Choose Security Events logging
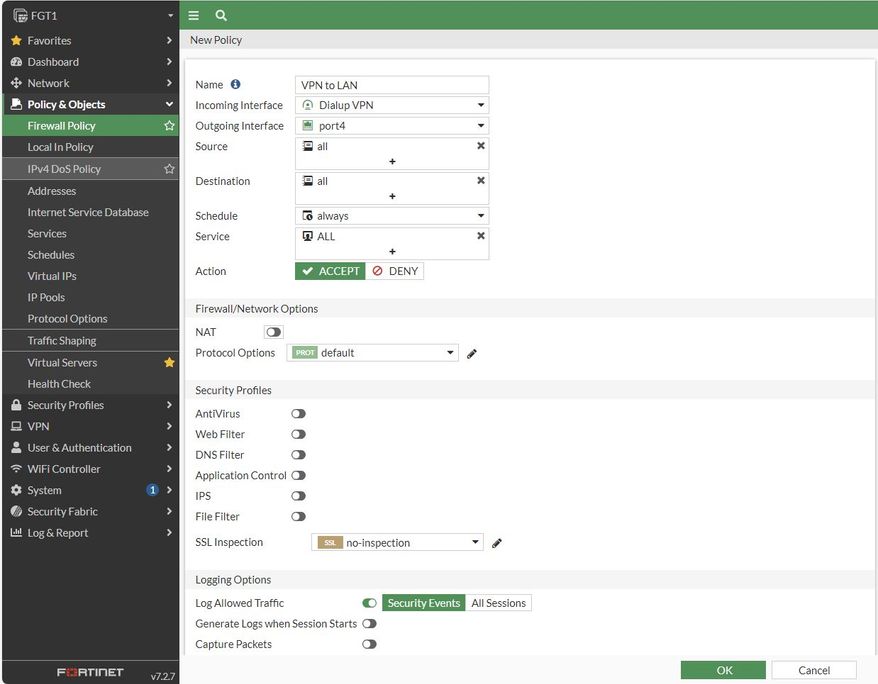This screenshot has width=878, height=684. (424, 603)
